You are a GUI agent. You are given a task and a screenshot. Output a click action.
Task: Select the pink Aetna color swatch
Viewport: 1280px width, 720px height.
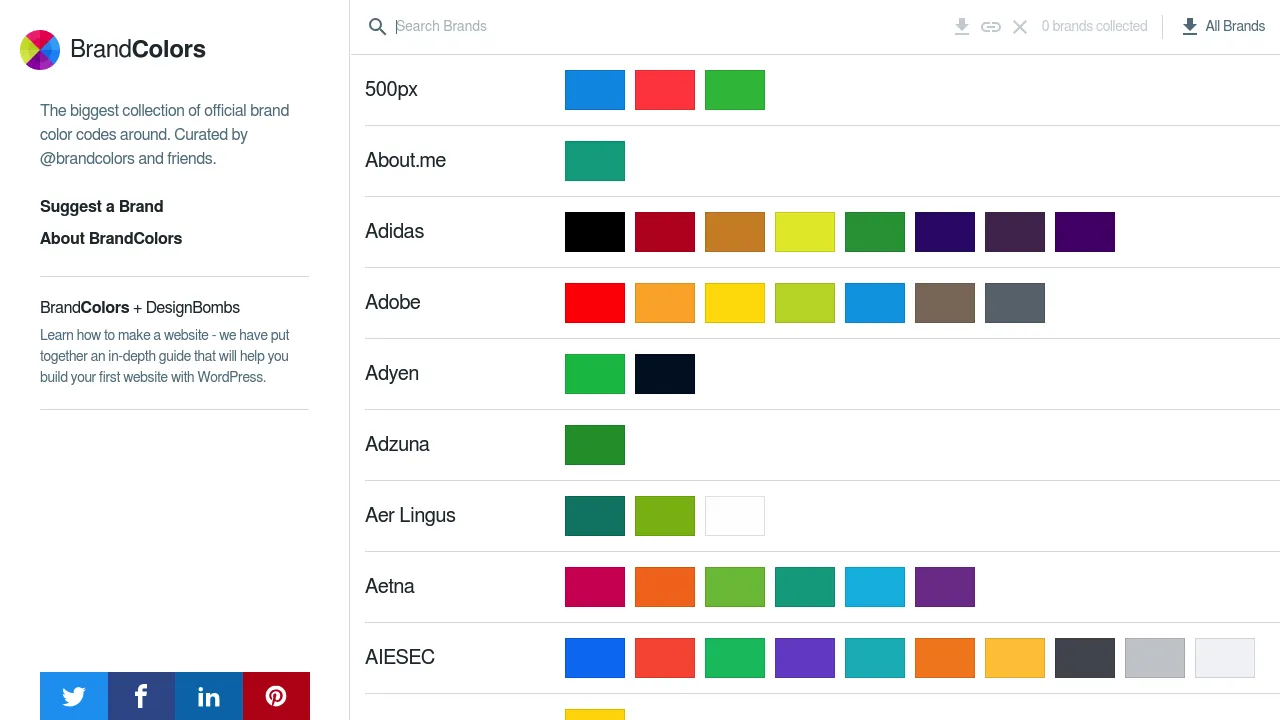click(594, 586)
